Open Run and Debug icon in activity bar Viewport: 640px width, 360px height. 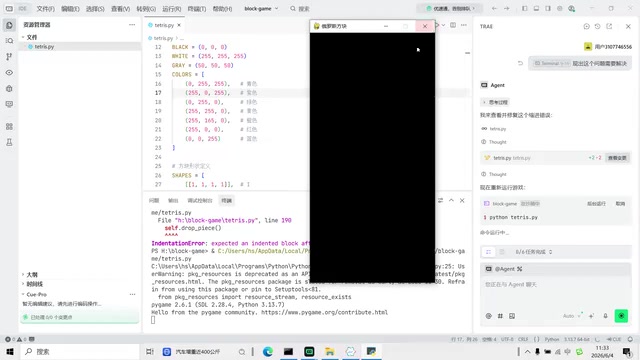coord(9,89)
